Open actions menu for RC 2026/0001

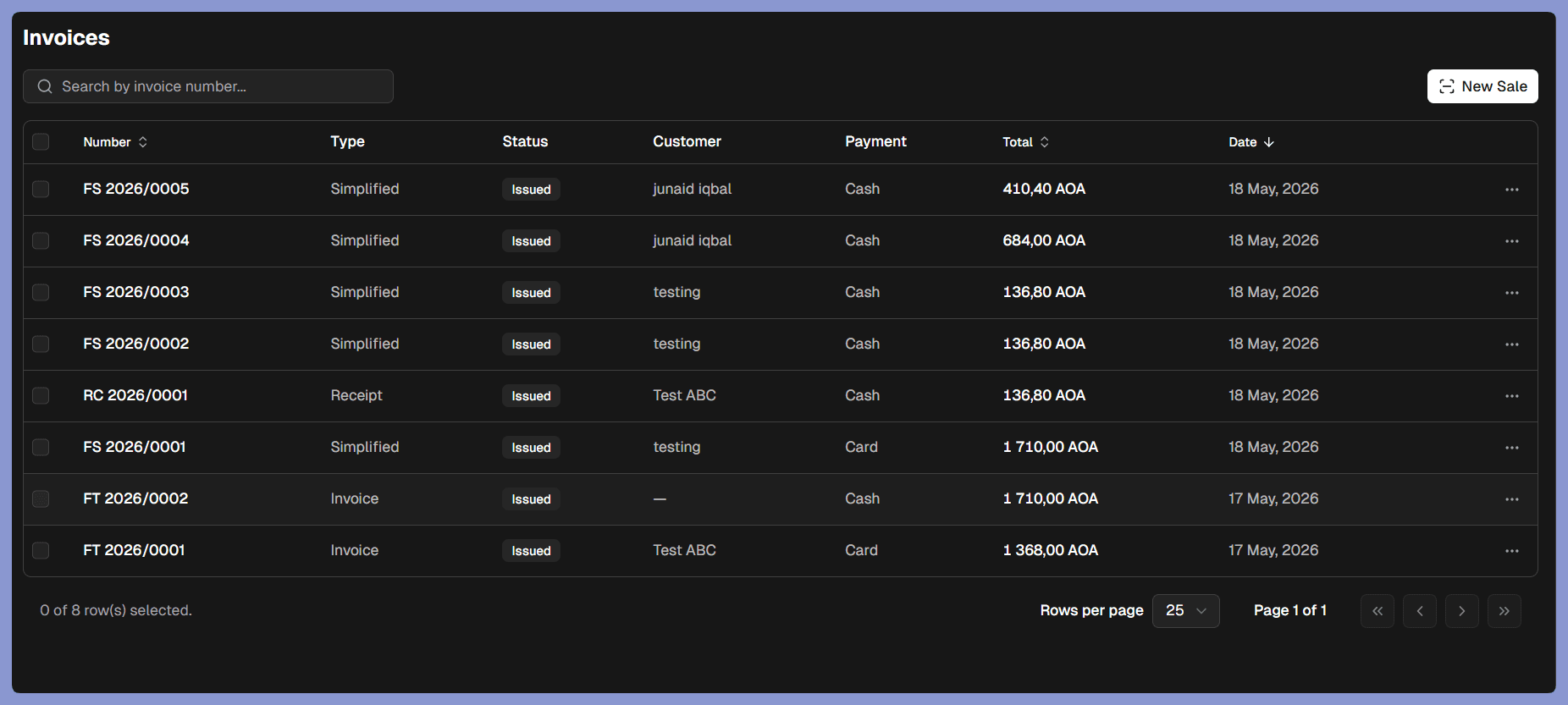tap(1511, 396)
